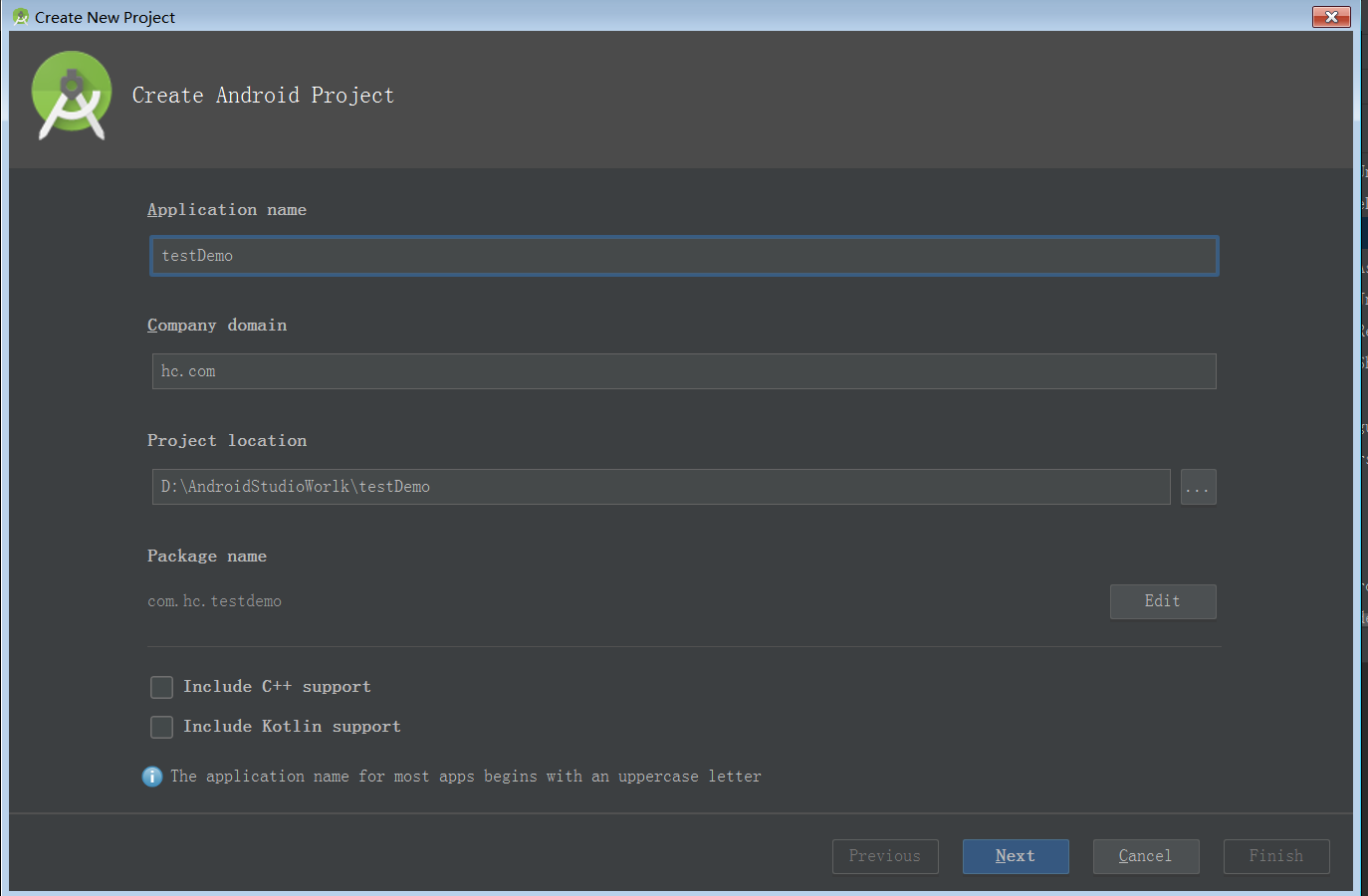Close the Create New Project dialog
1368x896 pixels.
[1331, 17]
